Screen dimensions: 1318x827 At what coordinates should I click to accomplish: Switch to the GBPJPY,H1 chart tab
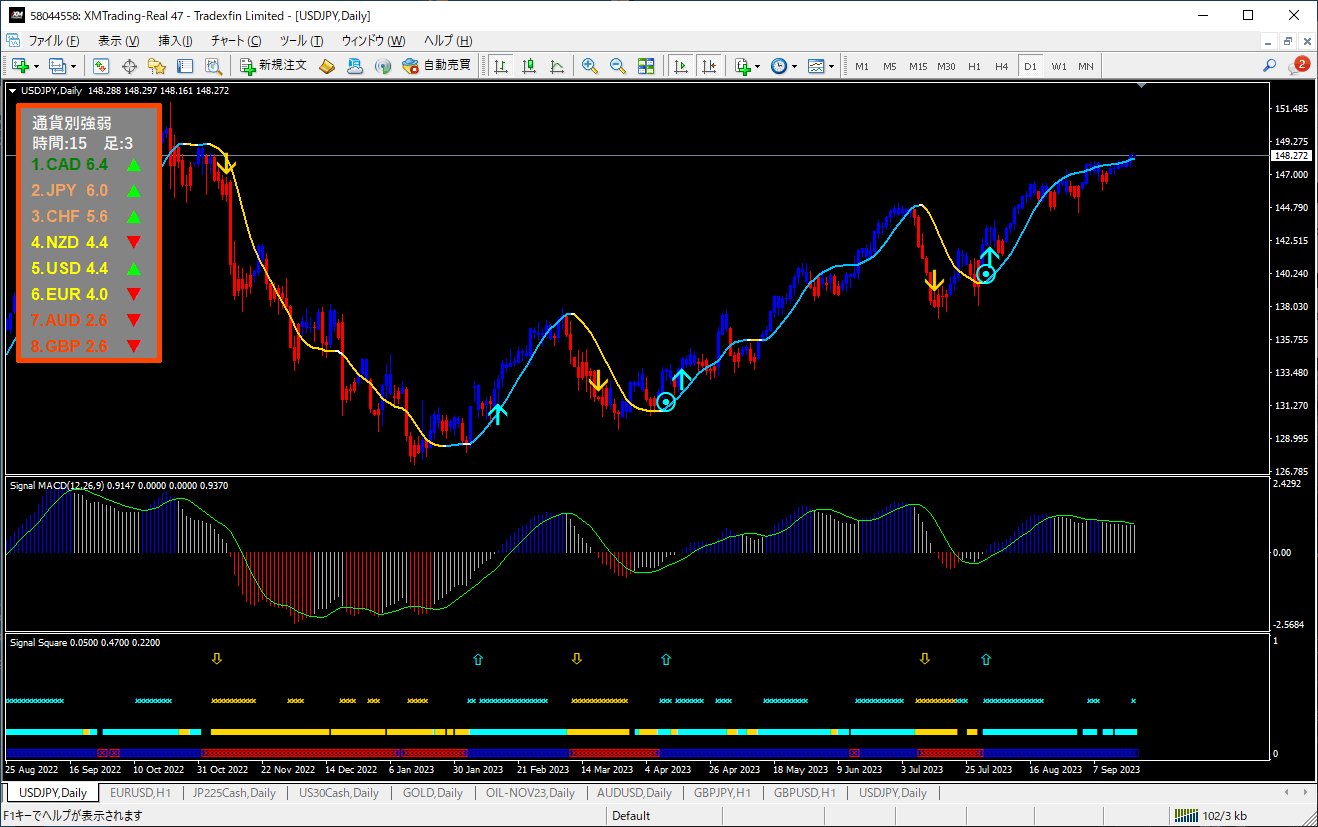pos(723,793)
